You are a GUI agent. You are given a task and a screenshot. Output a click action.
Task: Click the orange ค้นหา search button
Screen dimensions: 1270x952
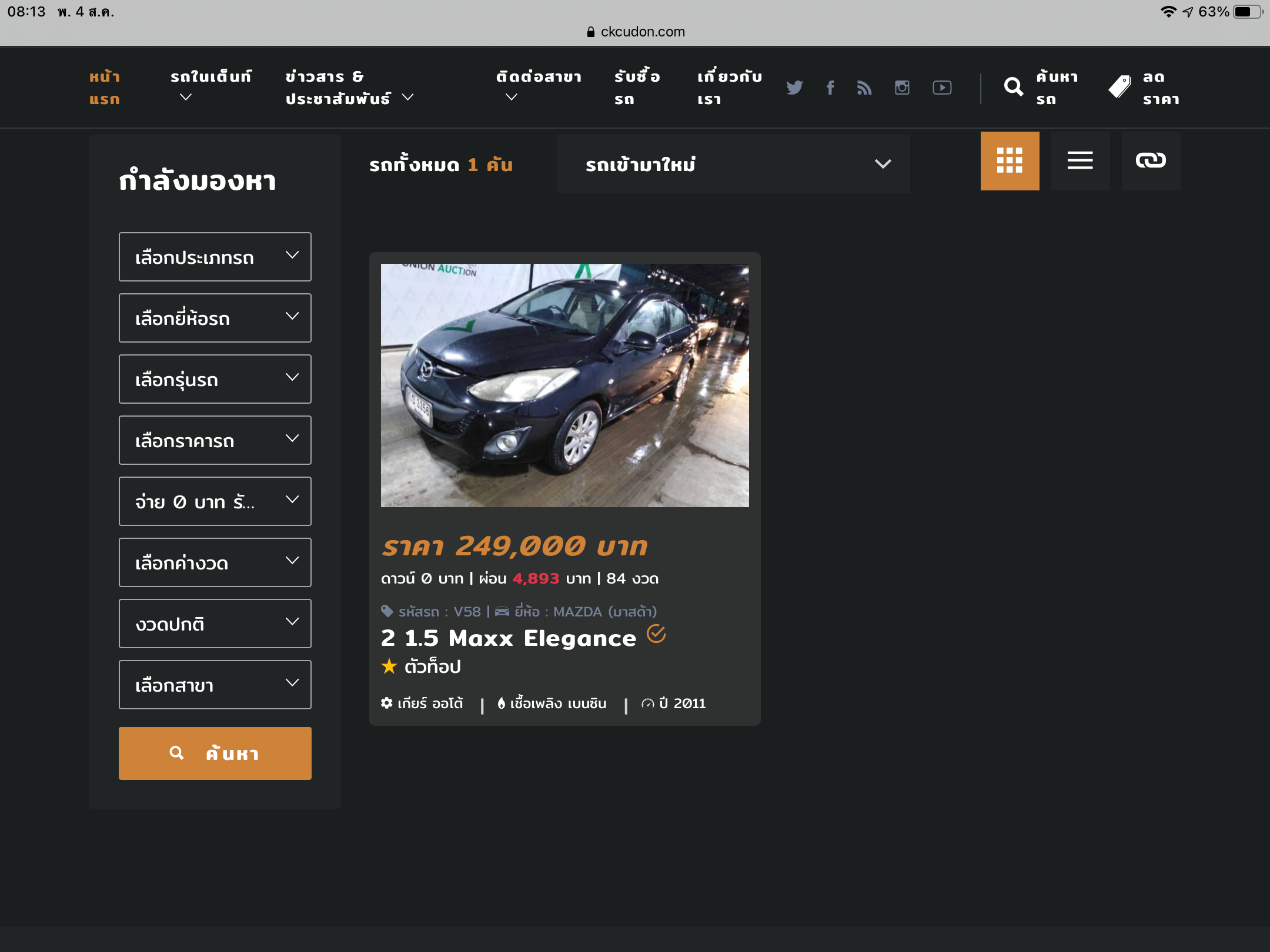[215, 753]
